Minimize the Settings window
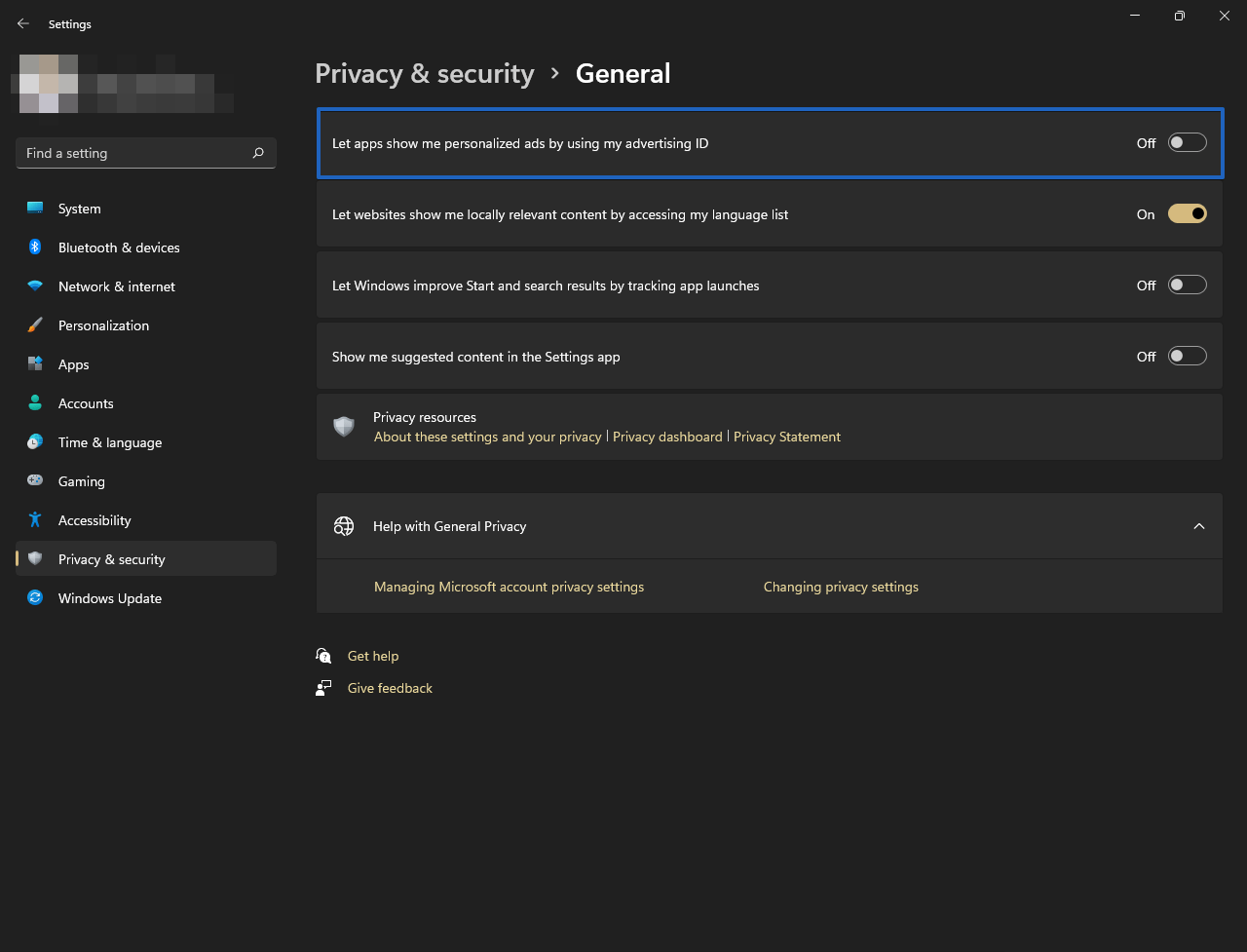 point(1135,16)
